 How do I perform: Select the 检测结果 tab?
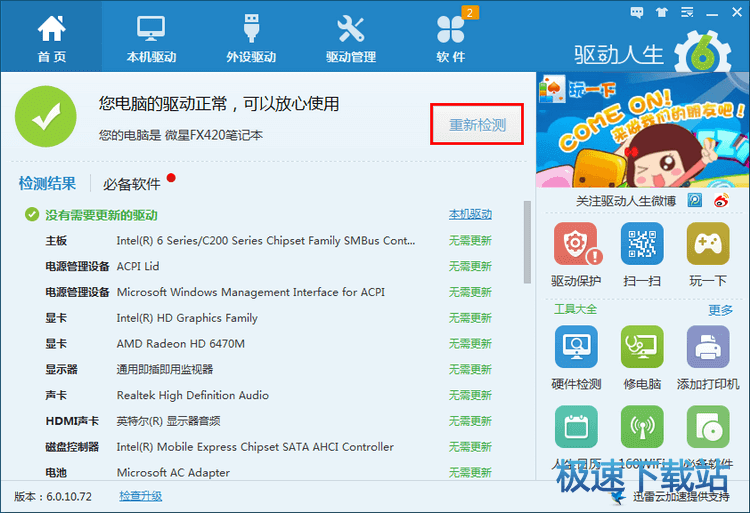47,183
